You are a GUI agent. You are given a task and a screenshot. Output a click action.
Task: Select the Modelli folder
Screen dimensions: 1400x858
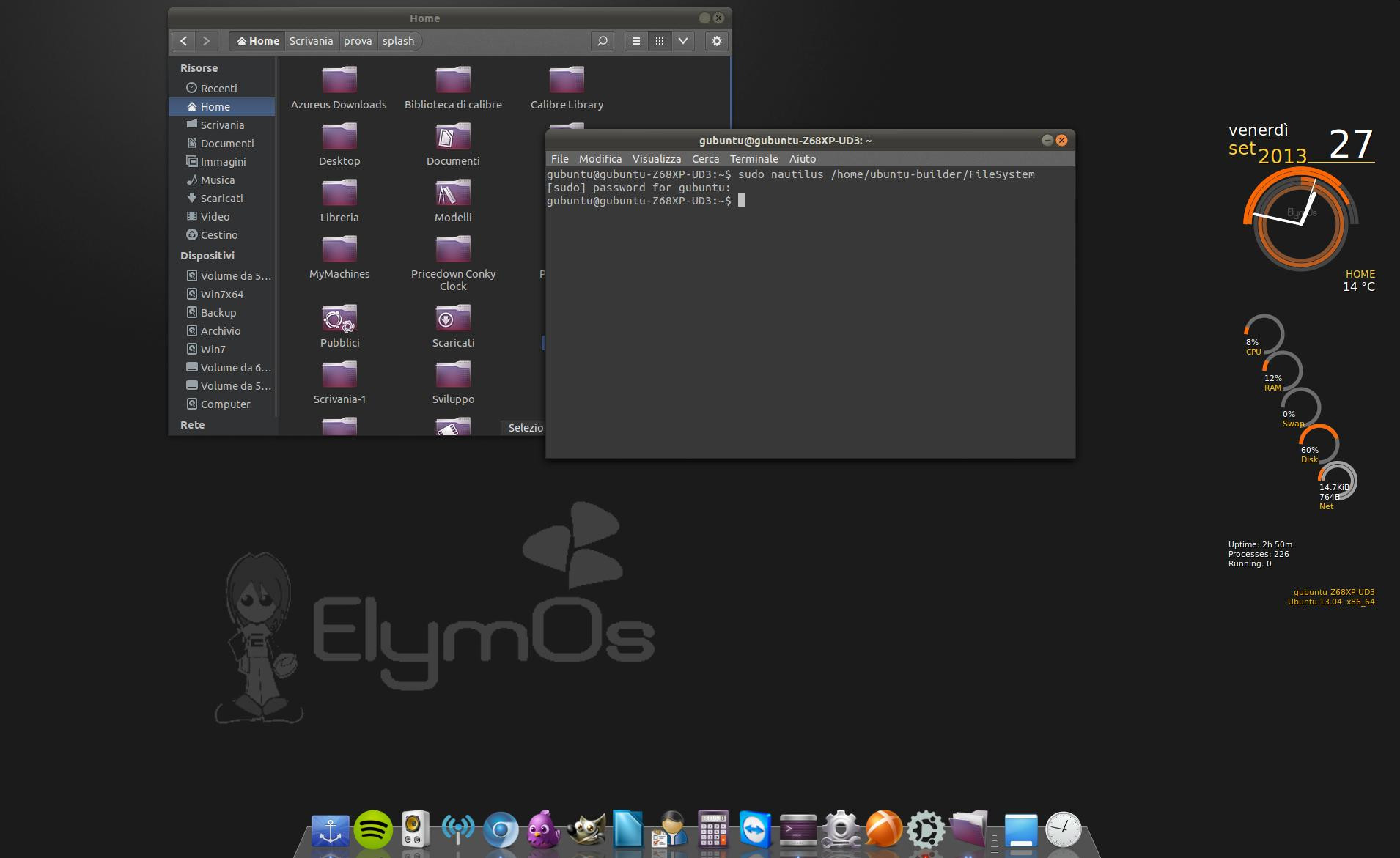tap(453, 201)
